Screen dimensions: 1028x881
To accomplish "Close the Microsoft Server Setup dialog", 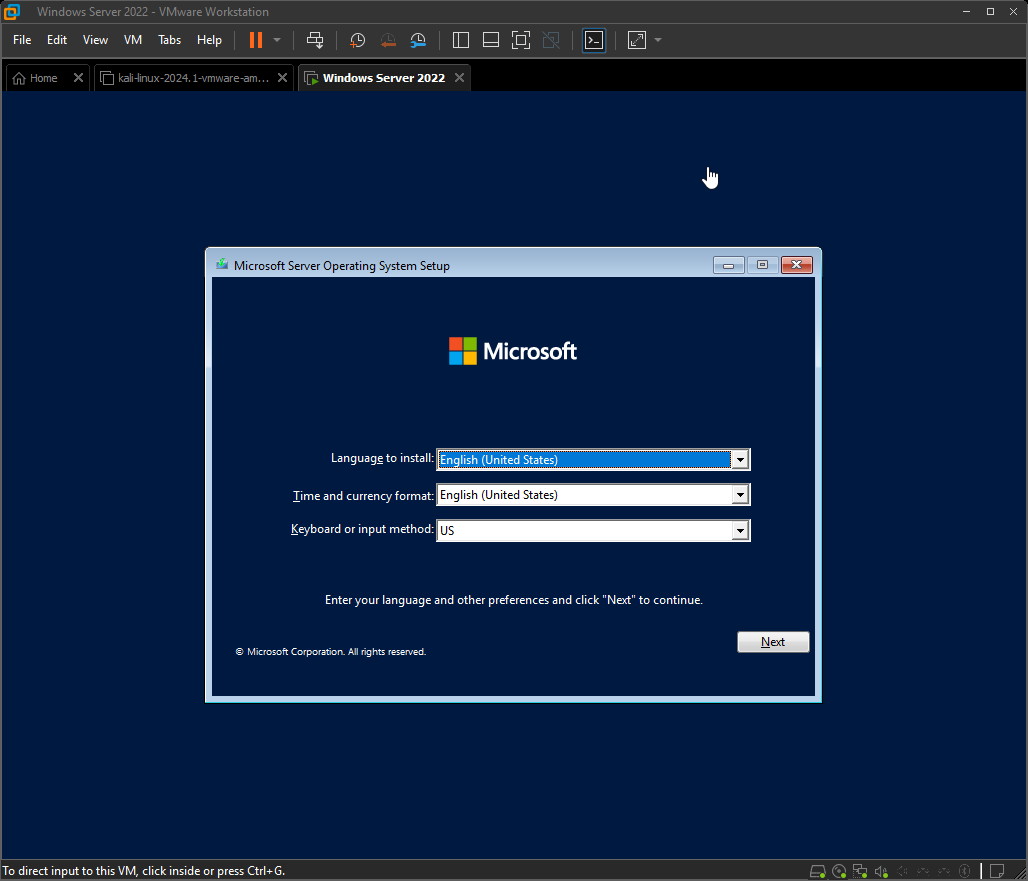I will (797, 265).
